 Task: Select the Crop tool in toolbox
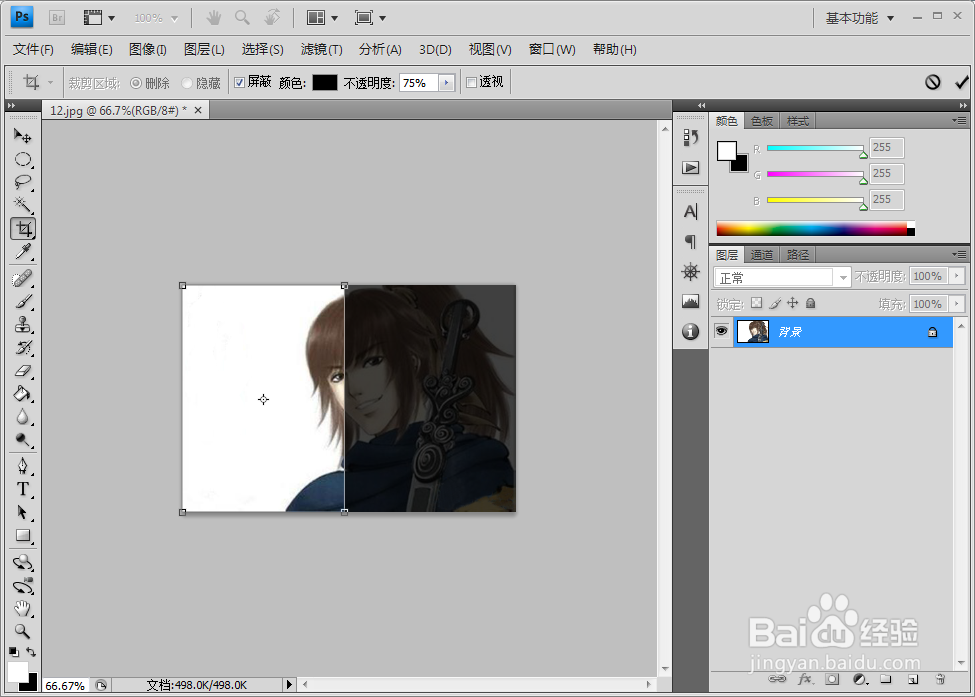click(23, 229)
